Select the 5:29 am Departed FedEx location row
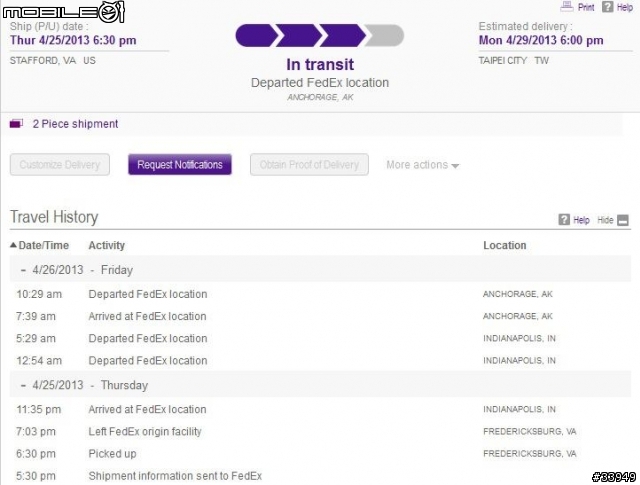 coord(320,338)
